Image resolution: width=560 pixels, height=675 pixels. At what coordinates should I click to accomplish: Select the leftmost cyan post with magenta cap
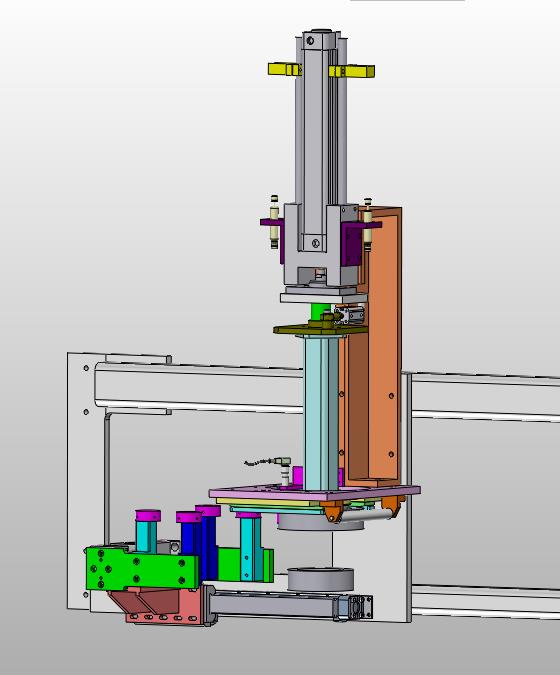coord(147,531)
